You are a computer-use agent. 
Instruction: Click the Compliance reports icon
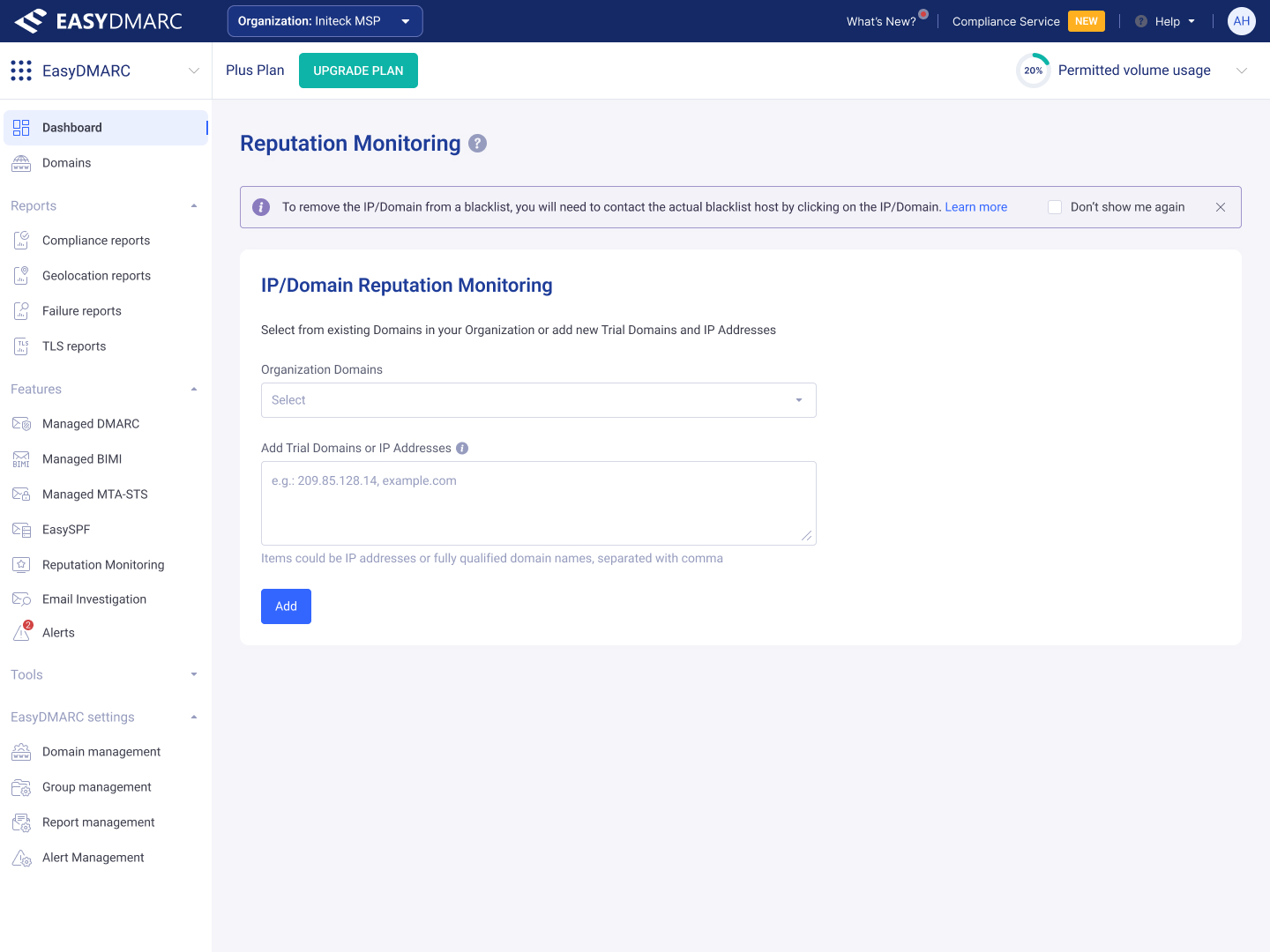(x=21, y=240)
